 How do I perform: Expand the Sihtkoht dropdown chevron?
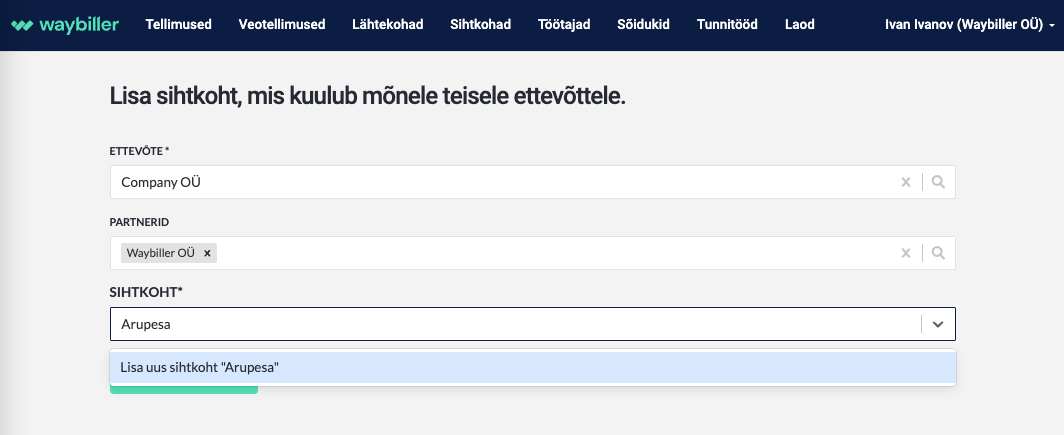[x=938, y=324]
